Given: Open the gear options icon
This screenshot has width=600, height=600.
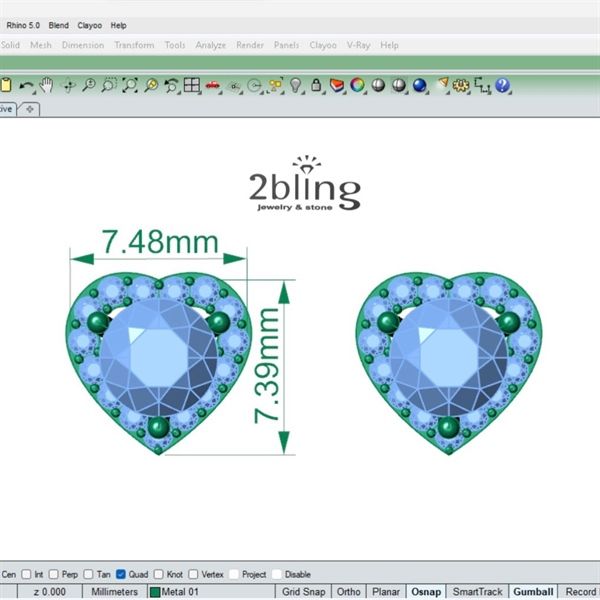Looking at the screenshot, I should [461, 86].
